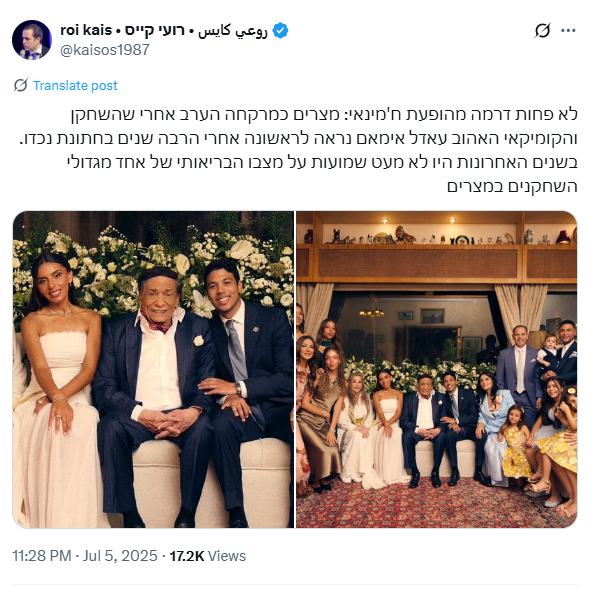Click the Arabic name 'روعي كايس' in the header
The width and height of the screenshot is (591, 596).
pyautogui.click(x=233, y=31)
